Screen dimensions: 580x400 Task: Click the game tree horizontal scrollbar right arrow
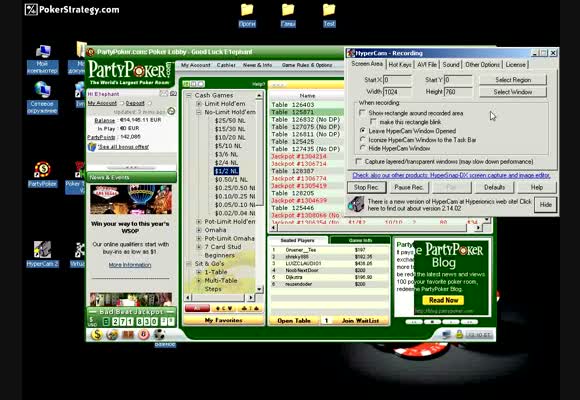[x=252, y=297]
